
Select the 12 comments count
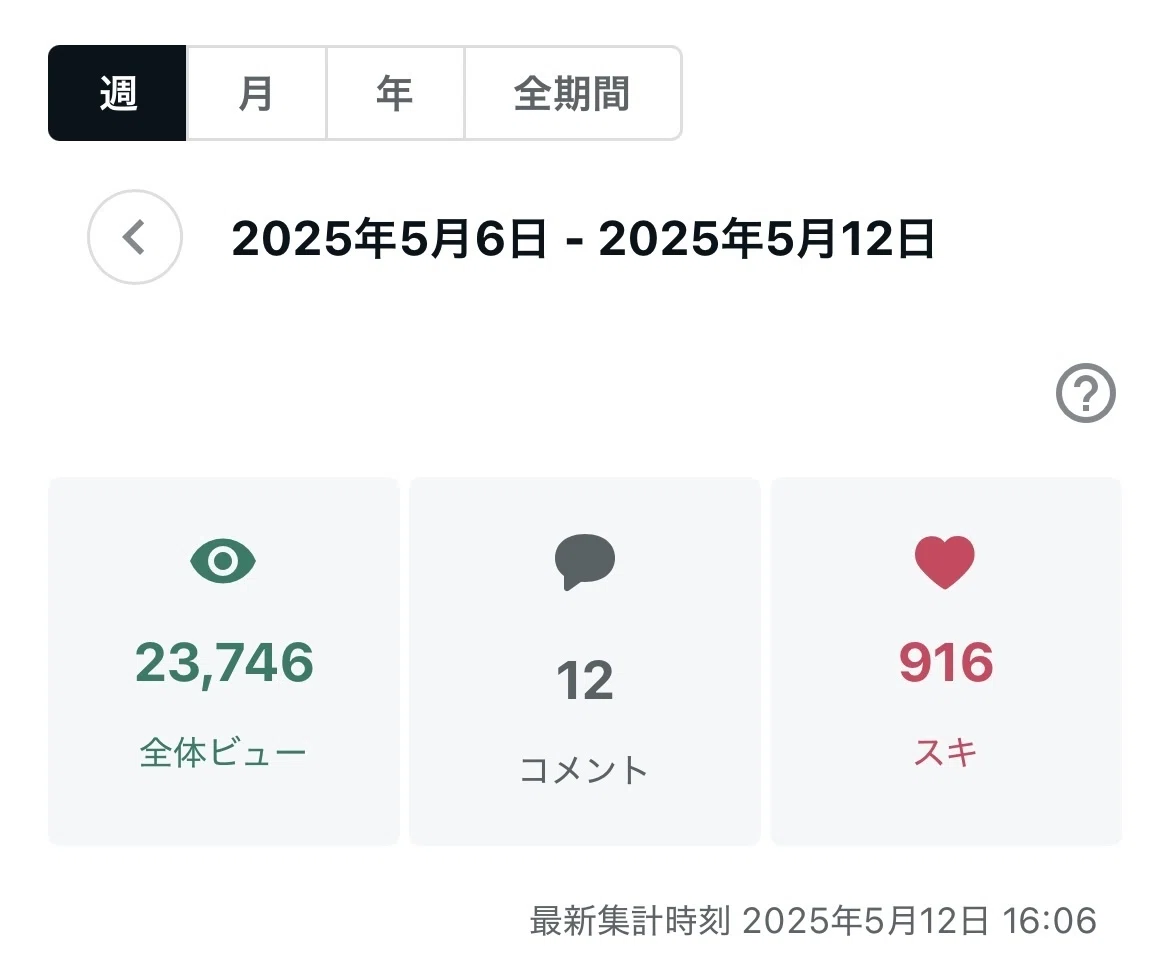pos(585,680)
